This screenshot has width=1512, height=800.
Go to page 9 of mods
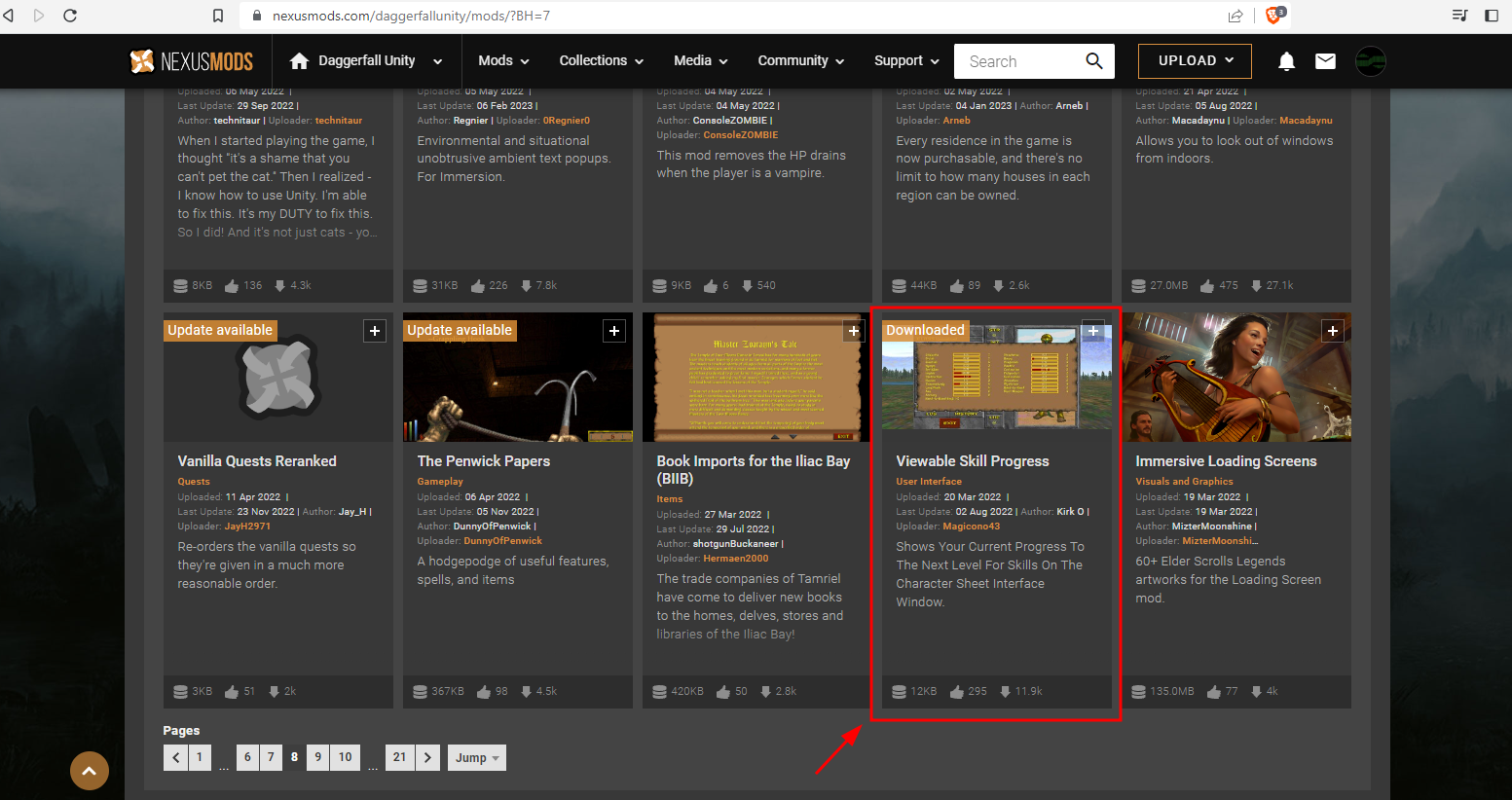[x=317, y=757]
